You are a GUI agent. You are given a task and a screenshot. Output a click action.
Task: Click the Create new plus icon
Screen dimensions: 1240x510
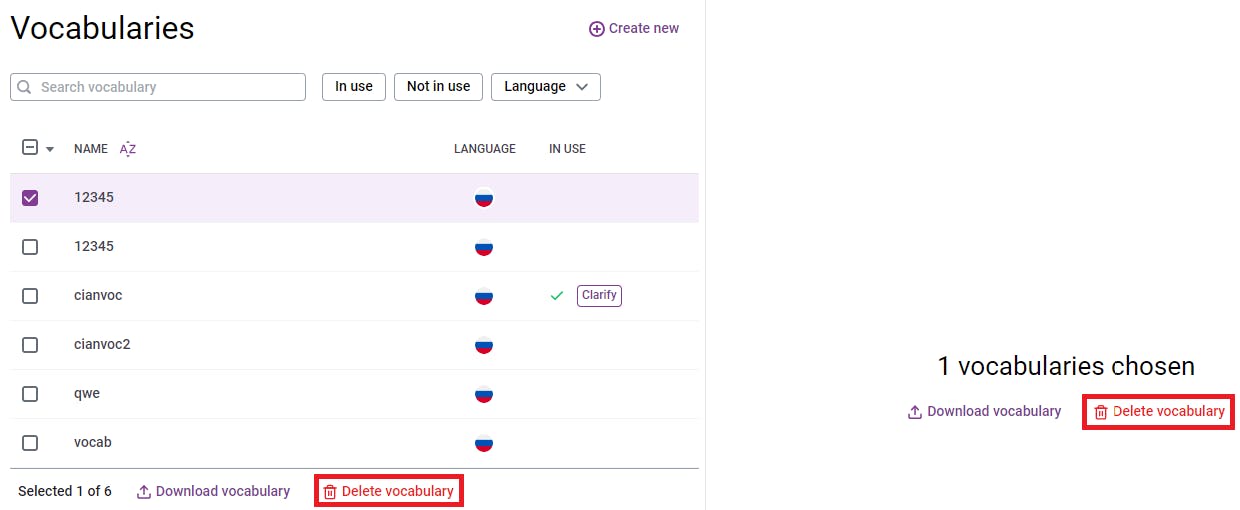click(597, 29)
